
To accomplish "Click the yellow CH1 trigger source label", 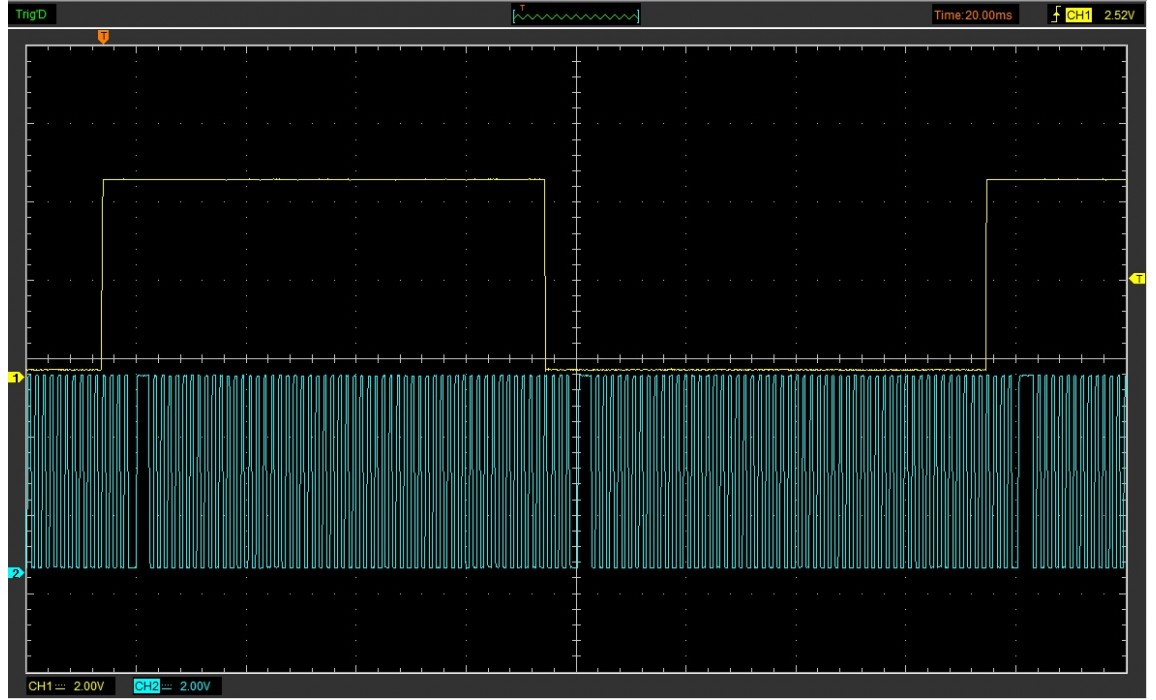I will coord(1079,13).
